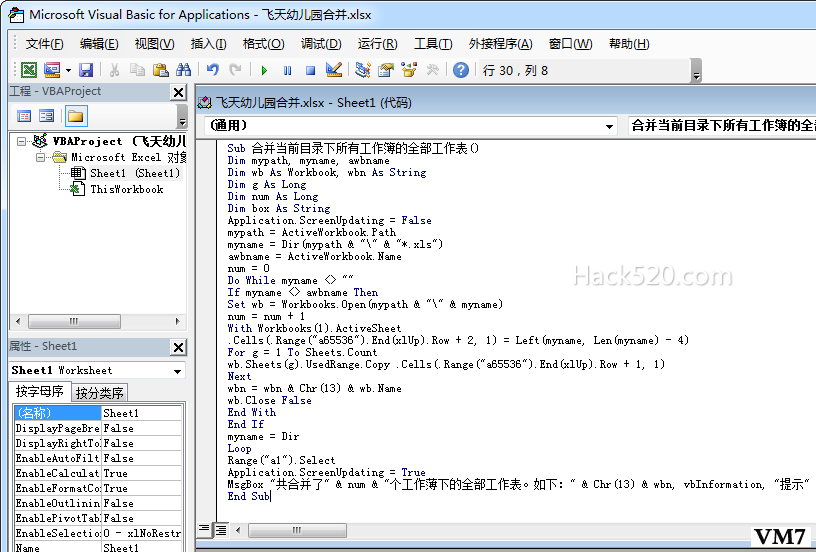Screen dimensions: 816x552
Task: Click the Toolbox wrench icon
Action: point(432,70)
